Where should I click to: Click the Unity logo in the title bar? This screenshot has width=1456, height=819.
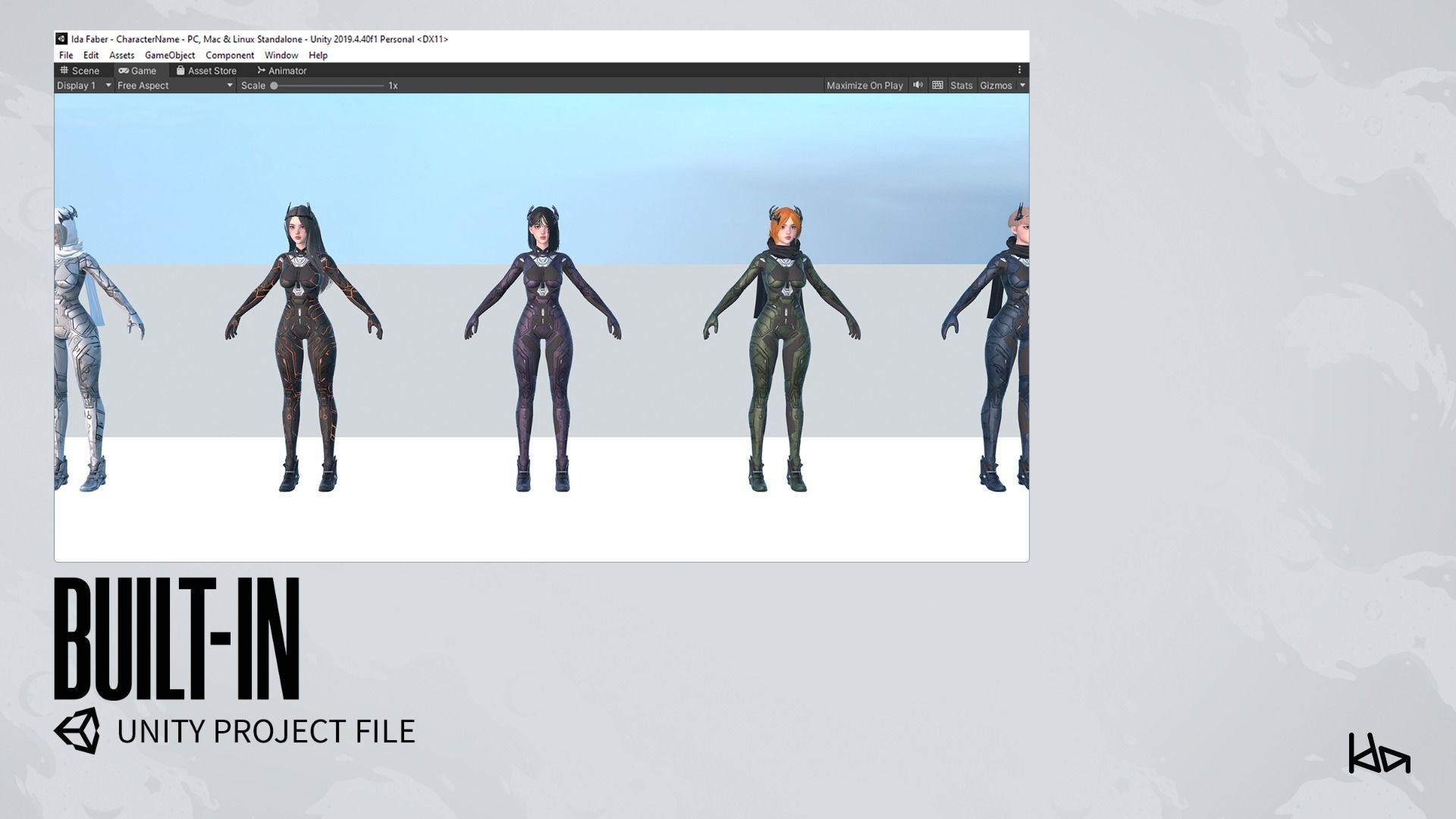click(x=61, y=39)
